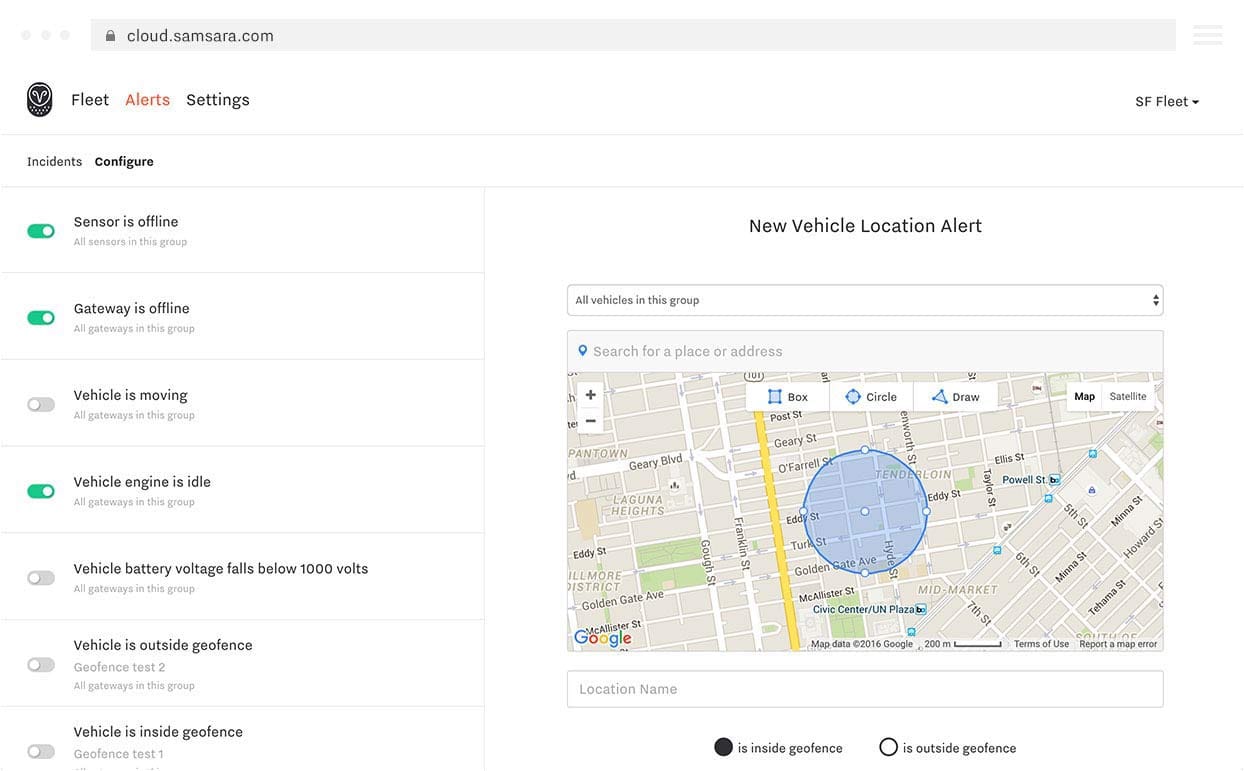The height and width of the screenshot is (771, 1244).
Task: Open the SF Fleet group dropdown
Action: tap(1167, 101)
